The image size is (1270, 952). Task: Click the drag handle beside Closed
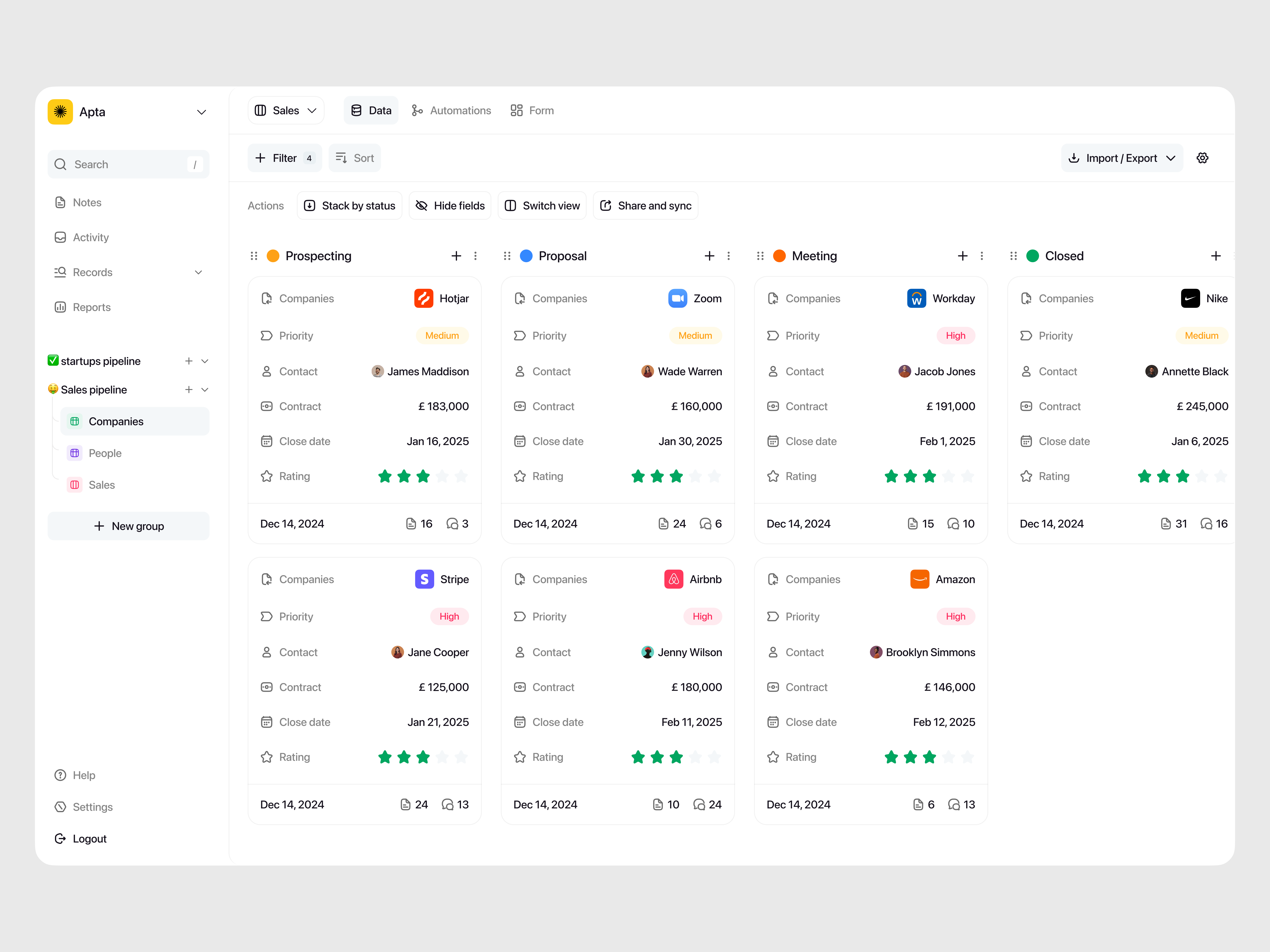1013,256
